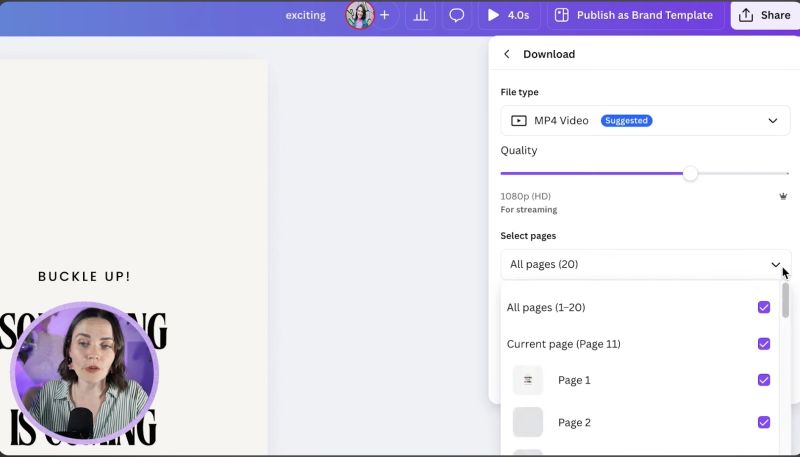
Task: Open the comments speech bubble icon
Action: pyautogui.click(x=457, y=15)
